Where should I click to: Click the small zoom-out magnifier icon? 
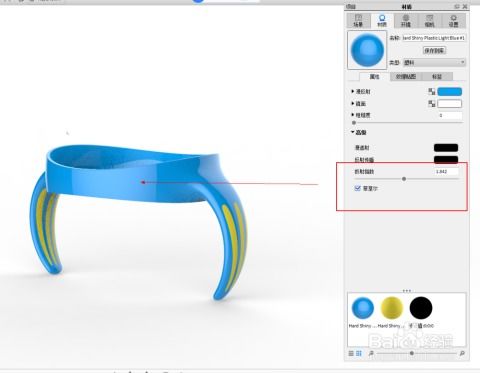371,353
